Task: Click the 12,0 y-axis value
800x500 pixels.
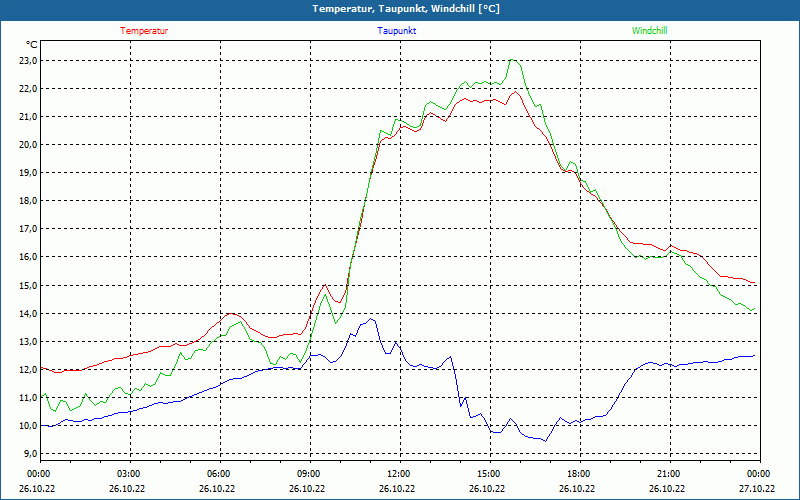Action: tap(28, 370)
